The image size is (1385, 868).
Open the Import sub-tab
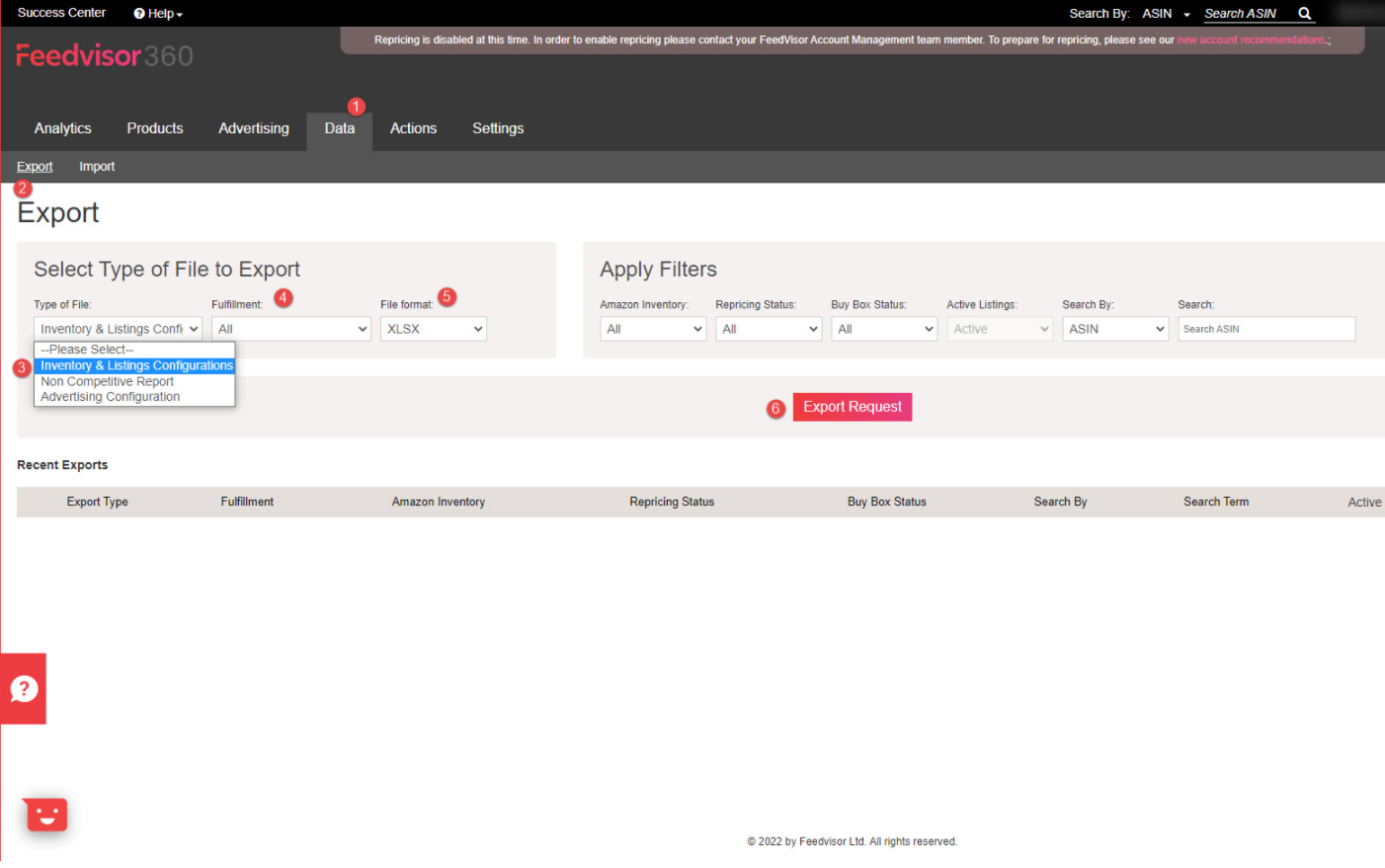click(x=97, y=167)
